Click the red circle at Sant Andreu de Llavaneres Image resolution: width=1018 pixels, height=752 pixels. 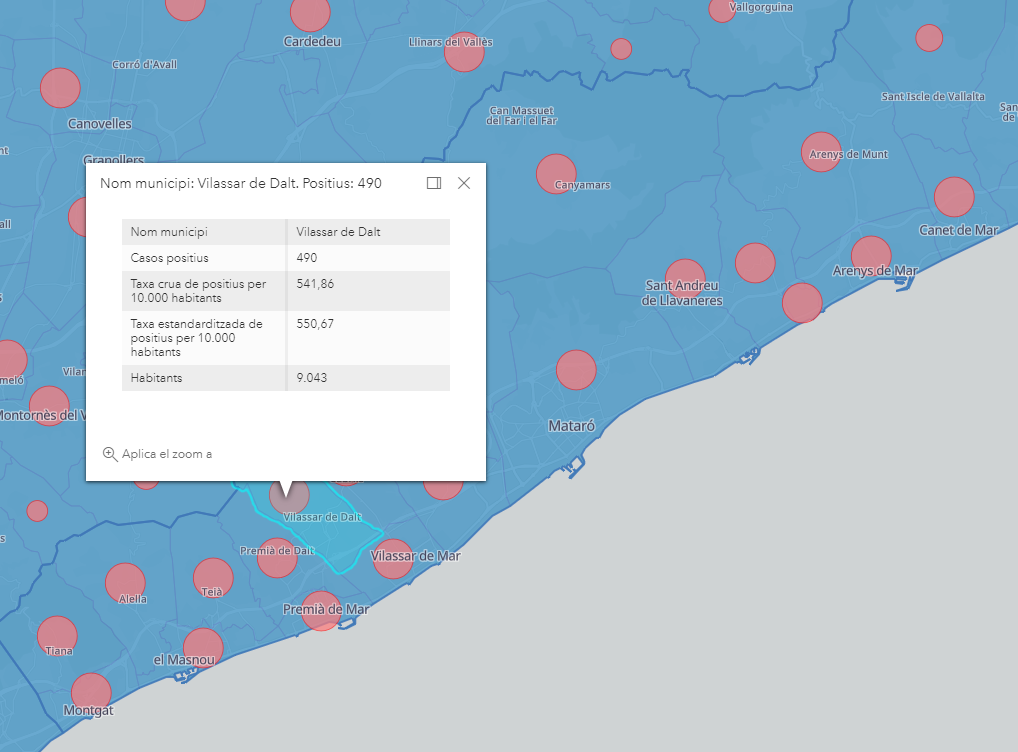click(x=685, y=279)
